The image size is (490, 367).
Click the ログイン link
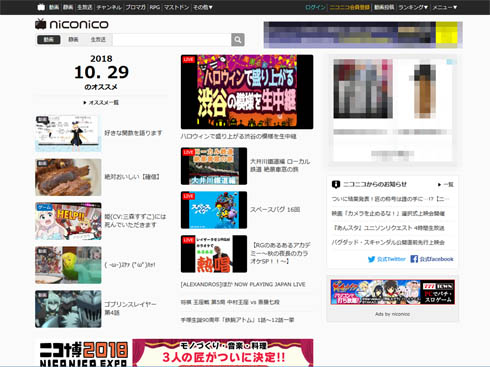pyautogui.click(x=315, y=7)
